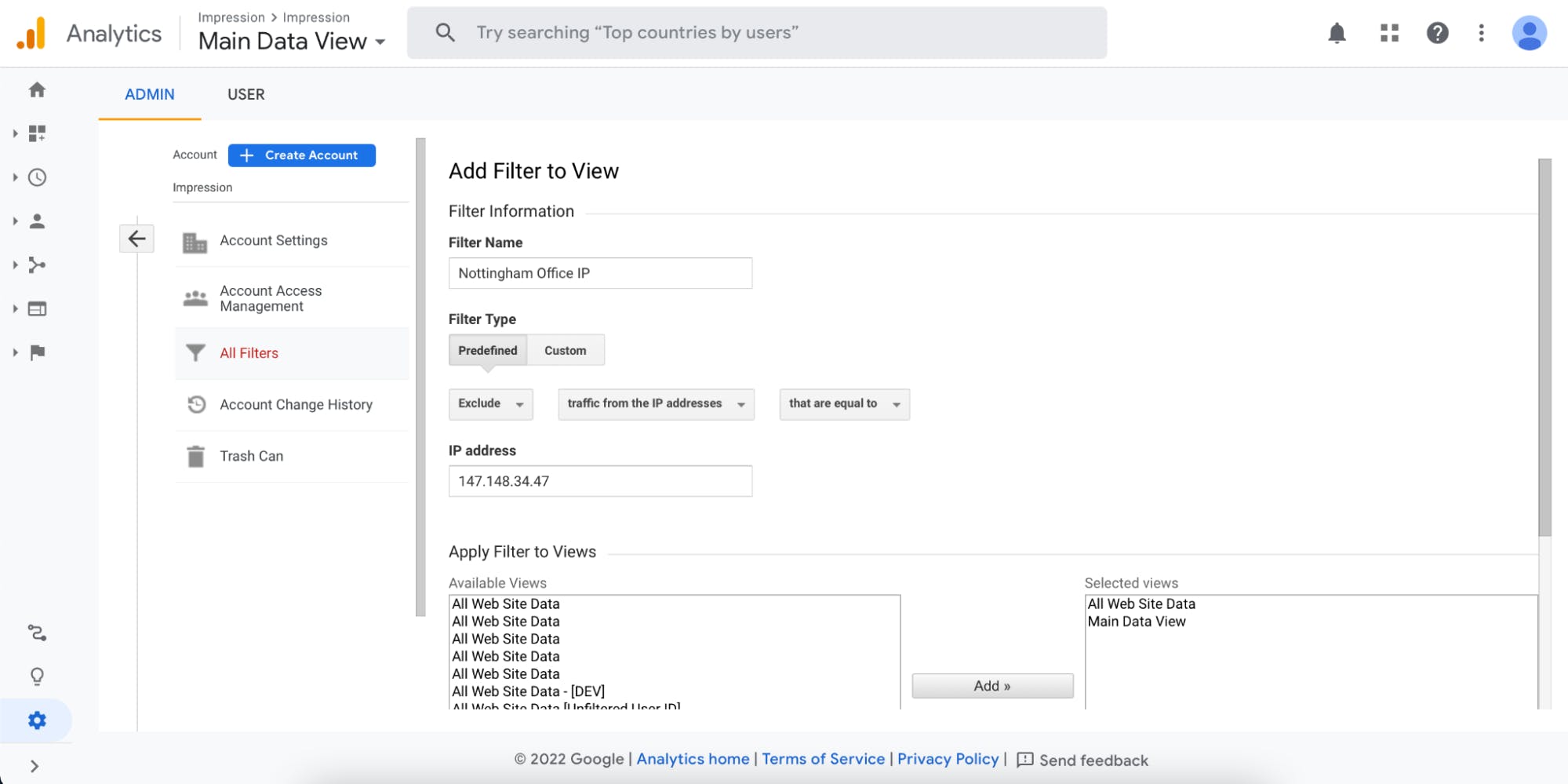Screen dimensions: 1568x784
Task: Expand the left navigation chevron
Action: (x=35, y=766)
